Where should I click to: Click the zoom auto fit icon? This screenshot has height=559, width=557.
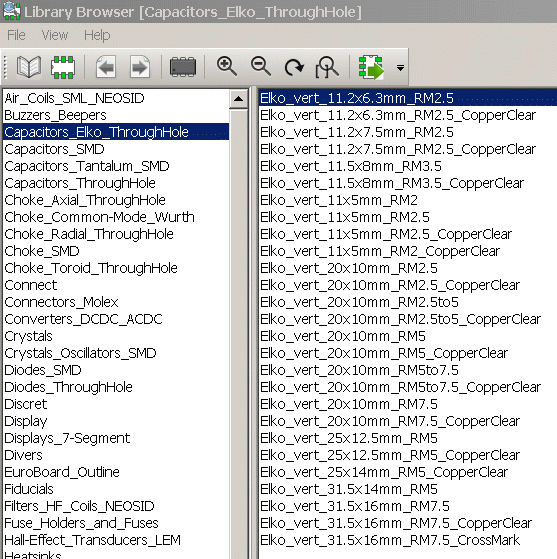(x=327, y=67)
